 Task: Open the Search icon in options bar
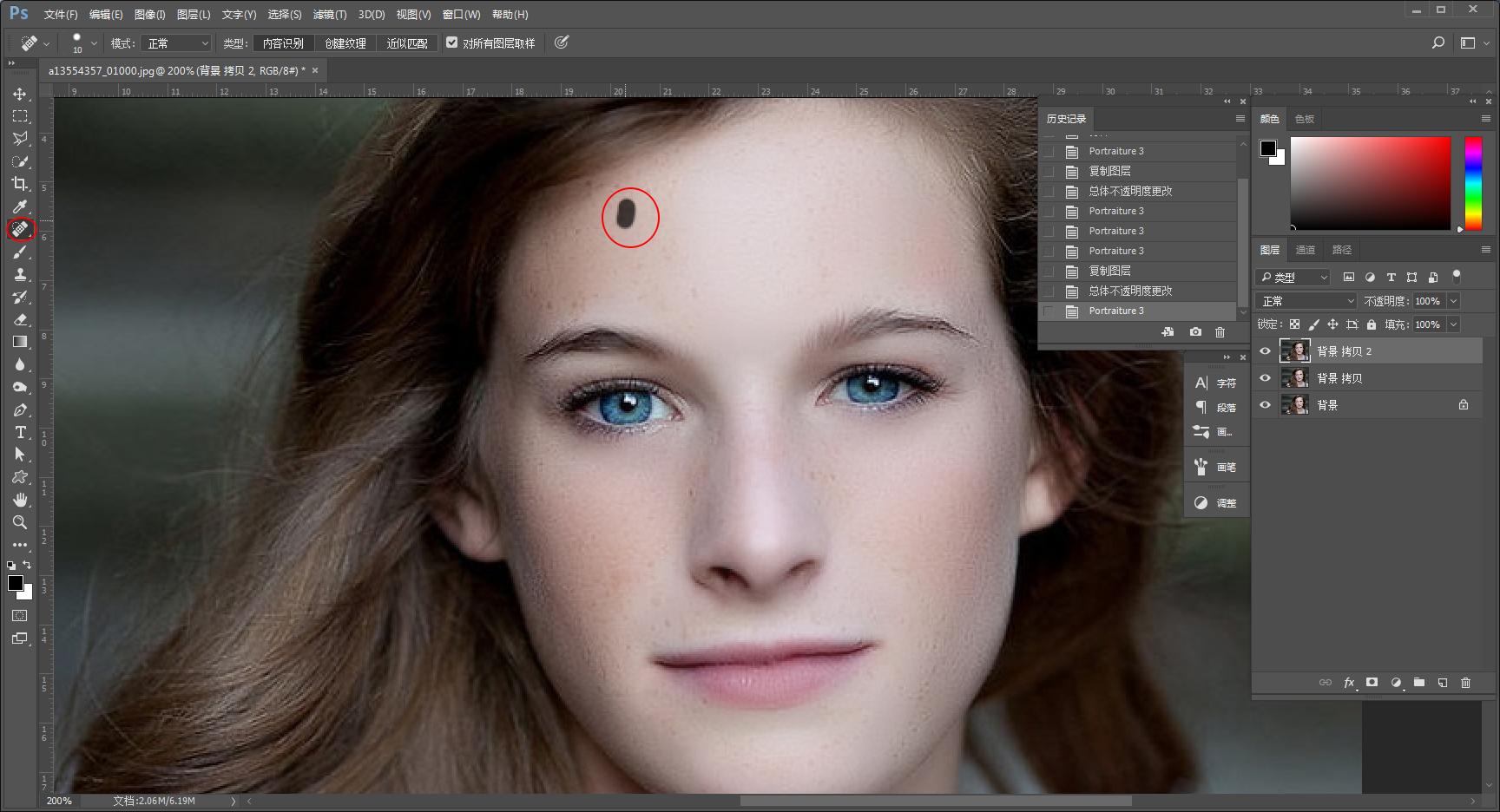pos(1438,43)
